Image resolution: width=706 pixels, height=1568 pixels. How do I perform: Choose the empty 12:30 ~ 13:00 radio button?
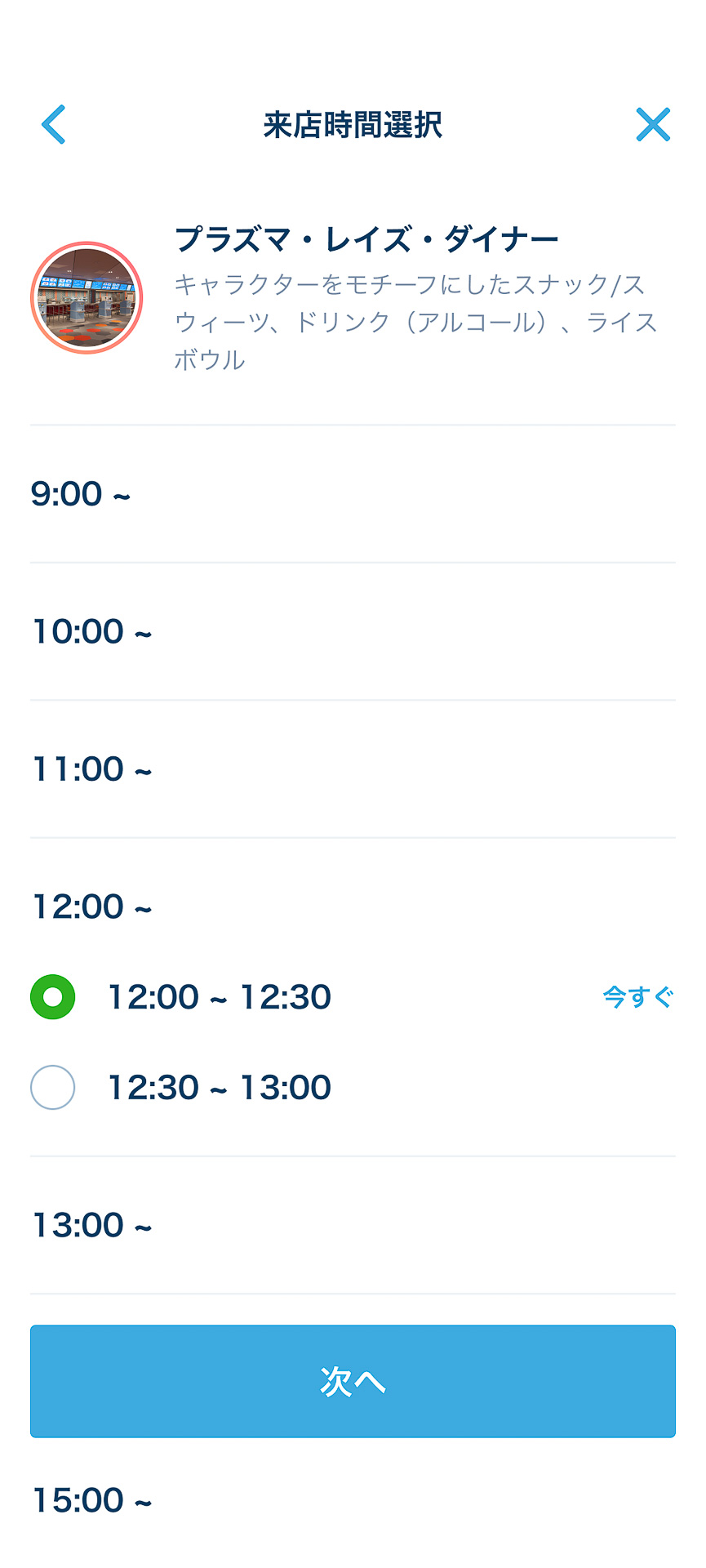click(x=53, y=1088)
